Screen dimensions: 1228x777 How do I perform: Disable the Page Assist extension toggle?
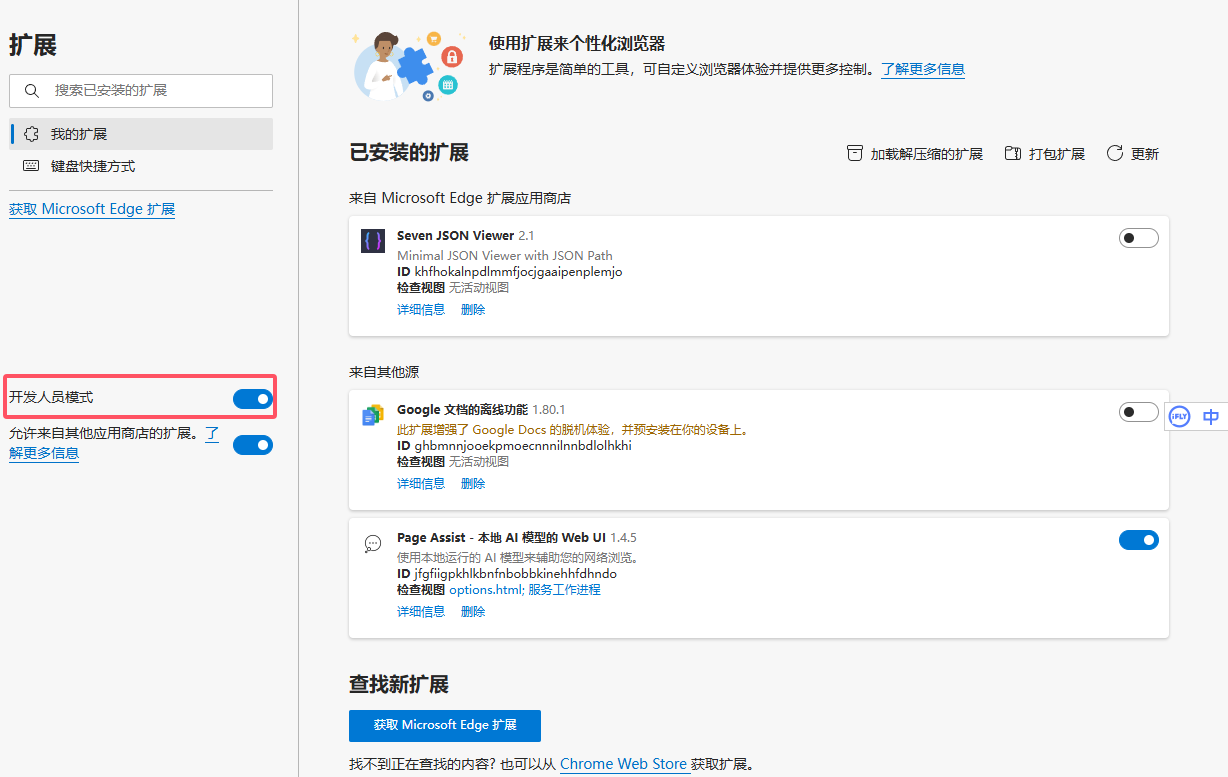[x=1138, y=540]
